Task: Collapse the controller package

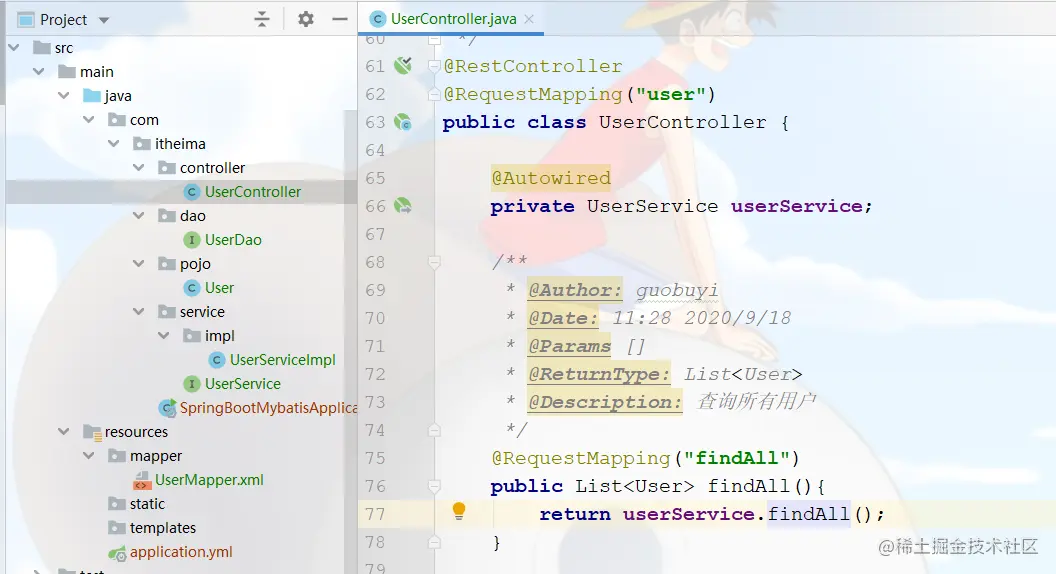Action: tap(139, 168)
